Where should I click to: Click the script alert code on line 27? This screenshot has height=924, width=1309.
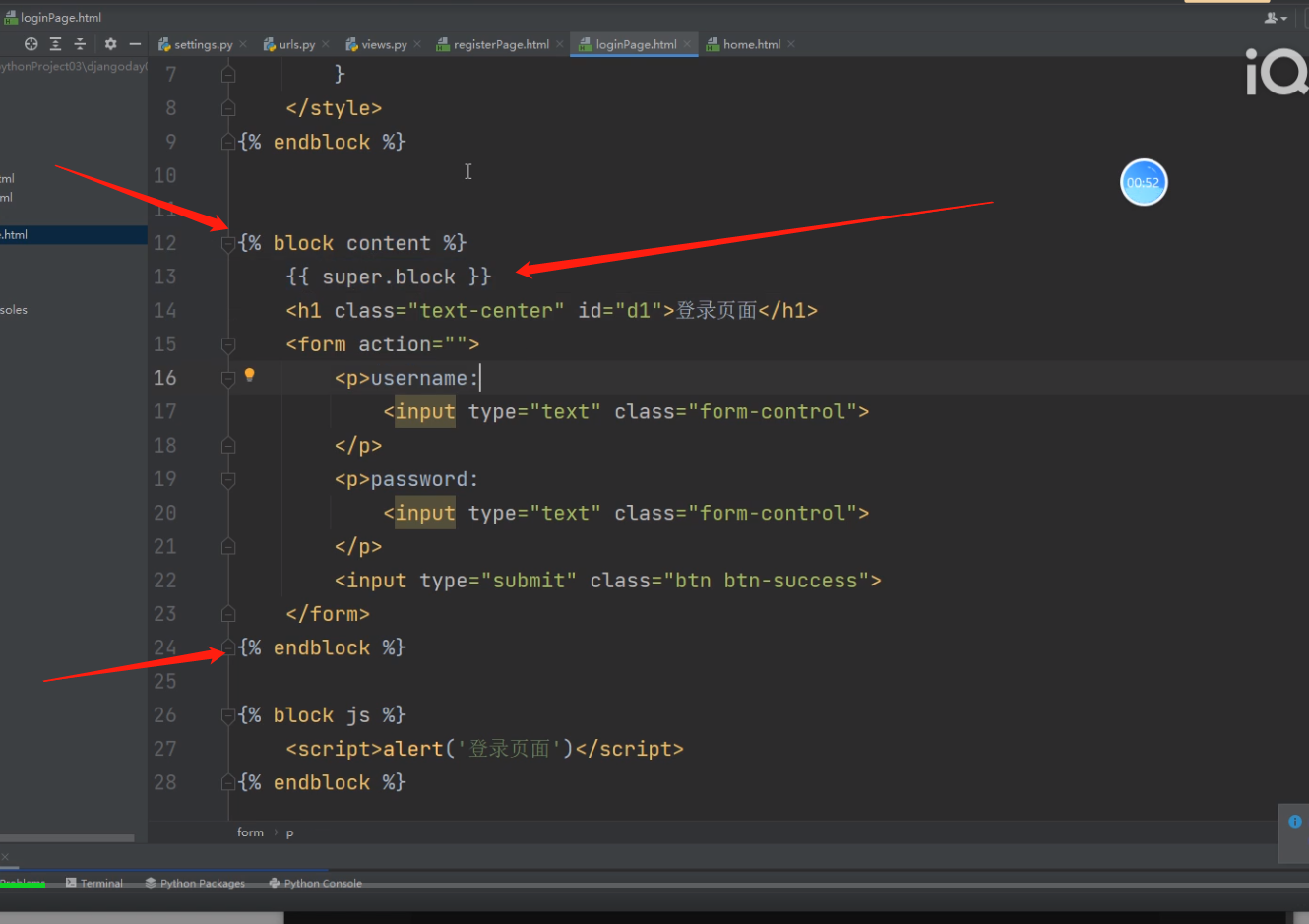click(x=485, y=749)
